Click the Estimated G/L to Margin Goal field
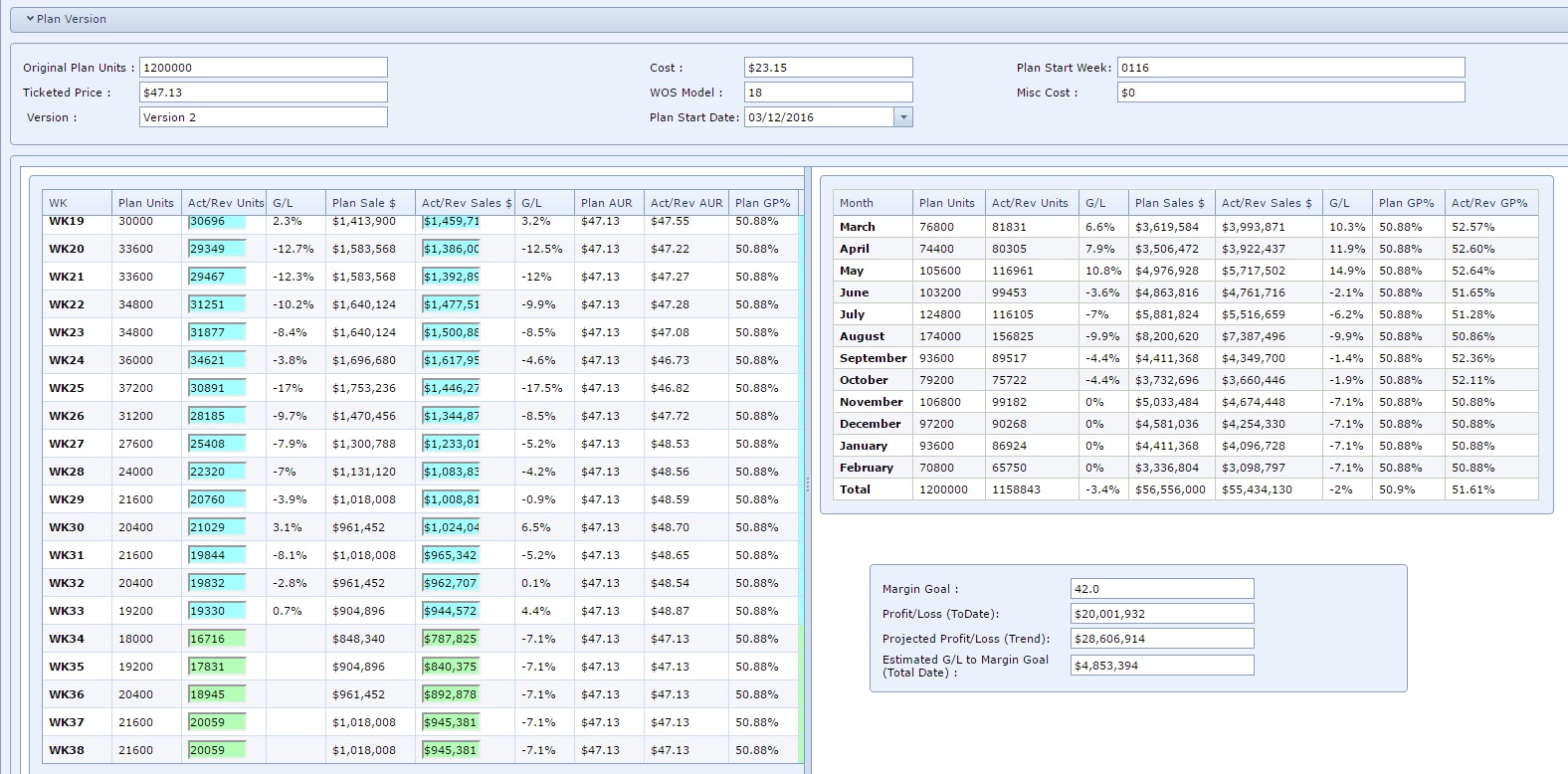 pos(1161,666)
